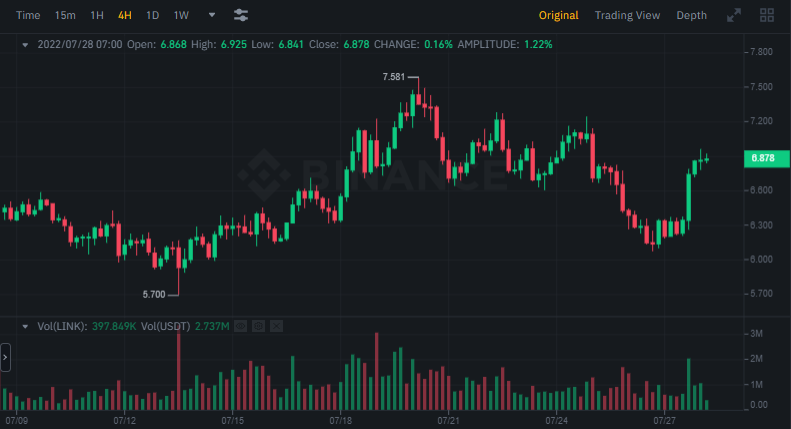Collapse the Vol(LINK) indicator legend
791x429 pixels.
coord(24,326)
